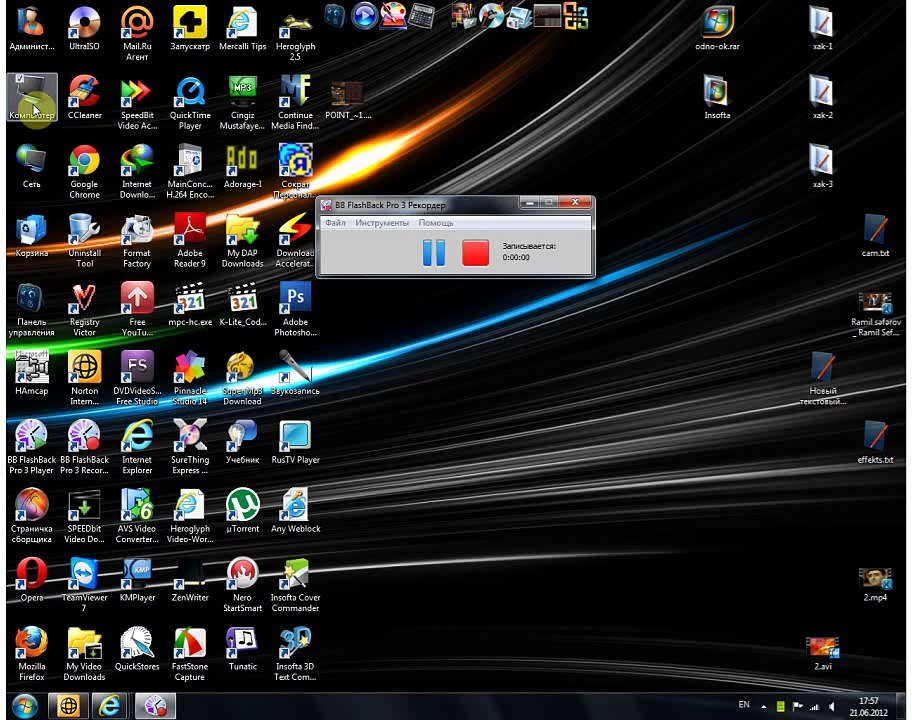Screen dimensions: 912x720
Task: Open the Windows Start menu
Action: pyautogui.click(x=24, y=706)
